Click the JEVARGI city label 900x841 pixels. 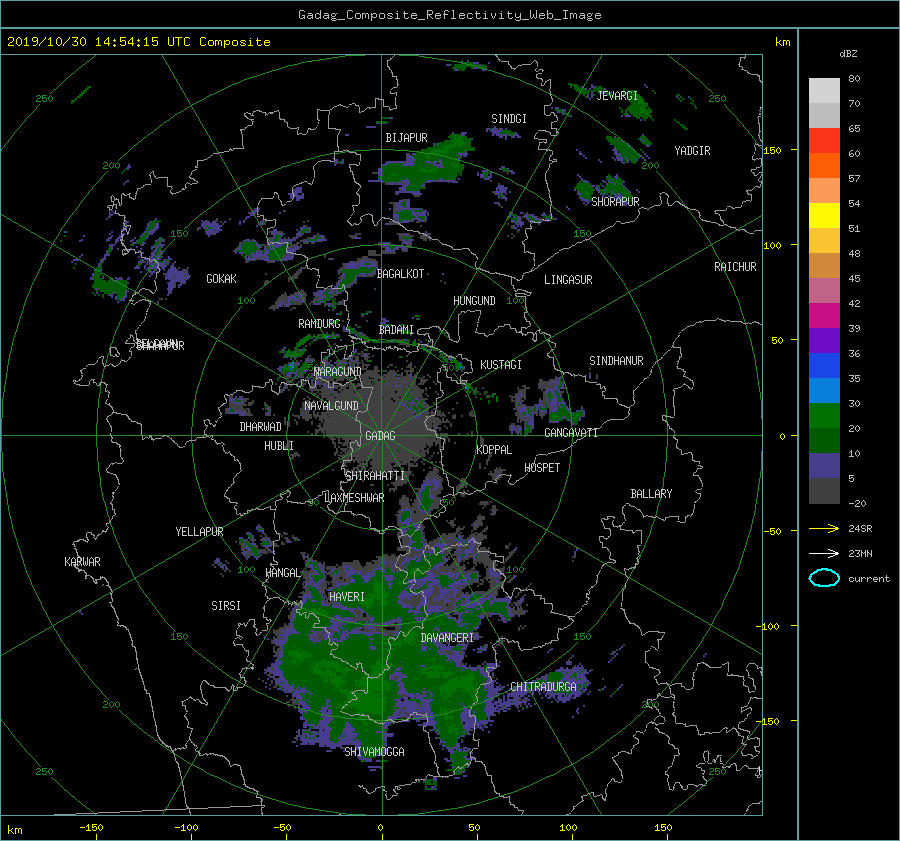pos(617,96)
